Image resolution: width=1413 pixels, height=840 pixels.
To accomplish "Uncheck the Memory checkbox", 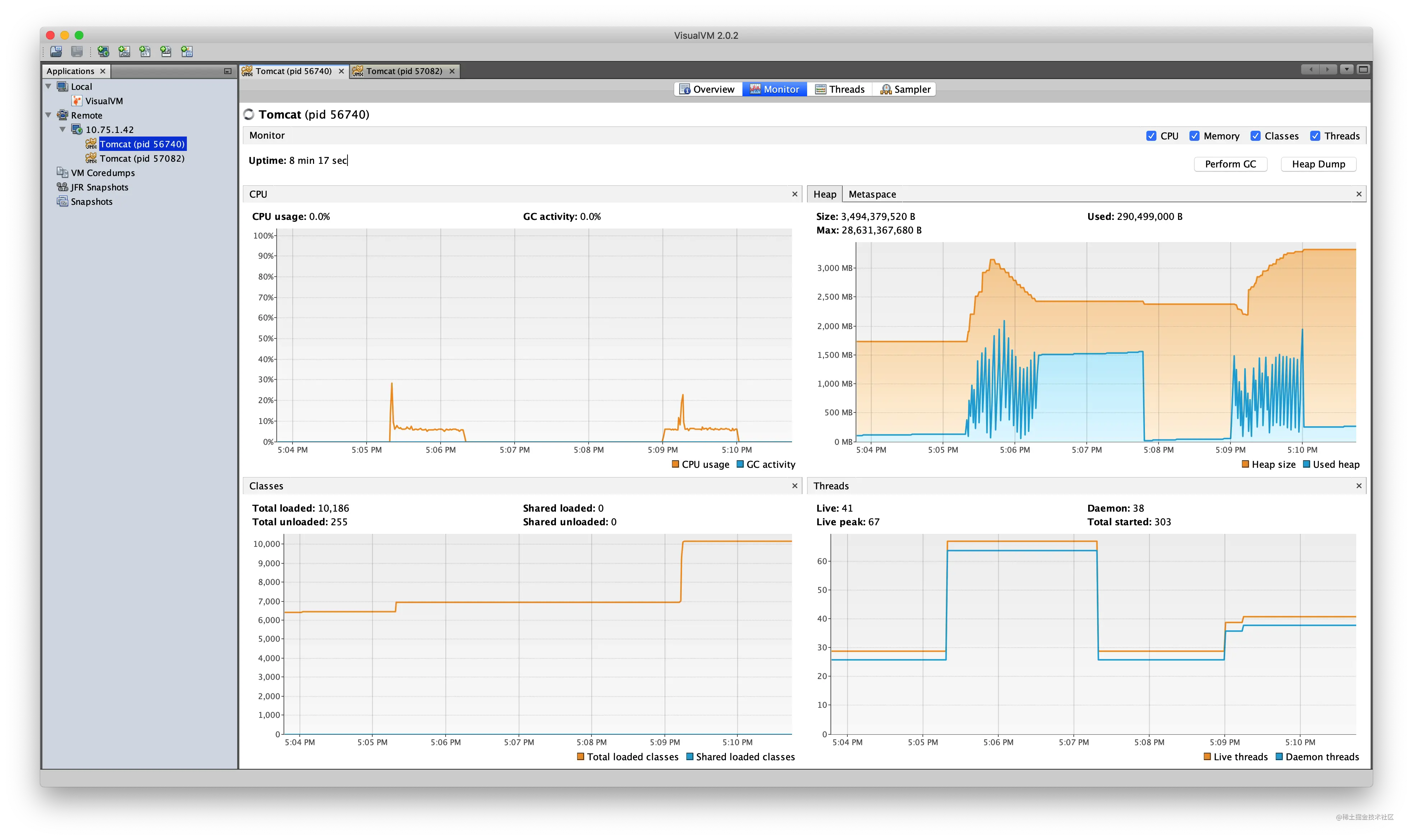I will click(1195, 136).
